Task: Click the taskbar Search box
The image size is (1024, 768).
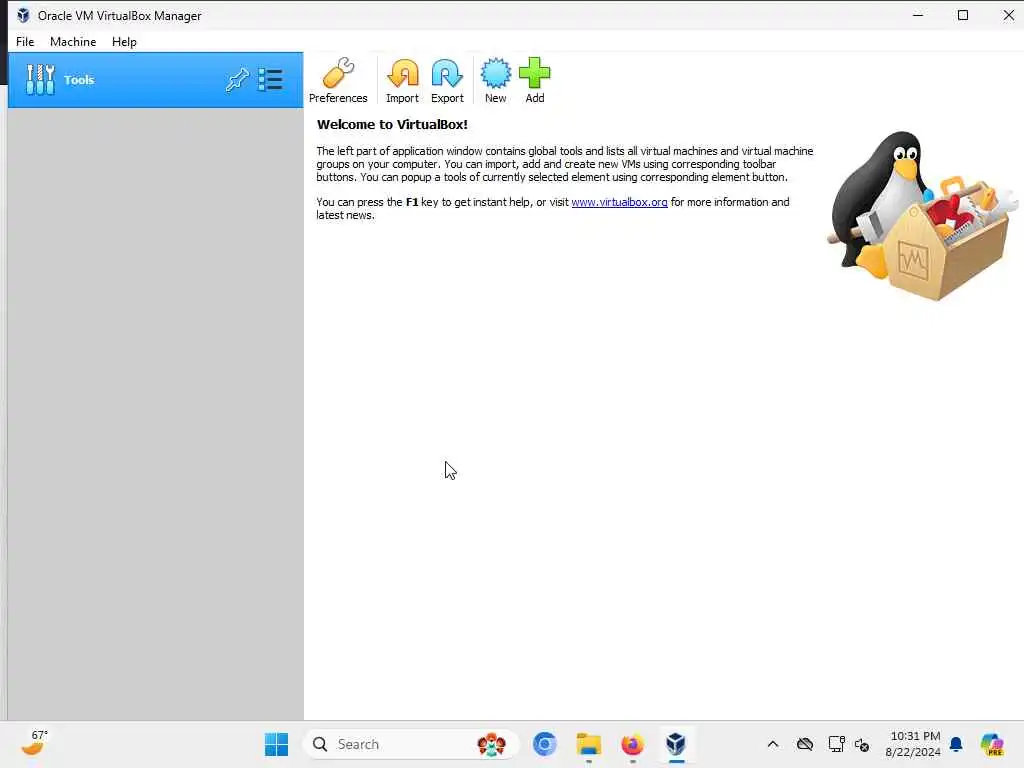Action: pyautogui.click(x=410, y=744)
